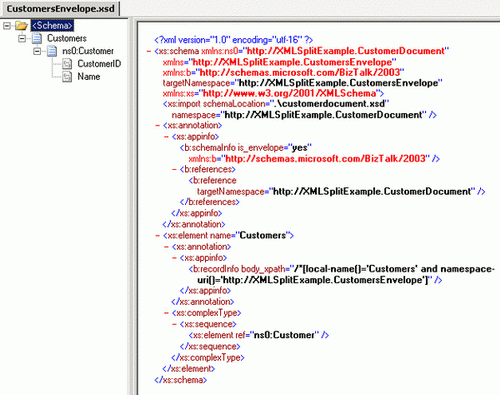Collapse xs:appinfo containing b:recordInfo

(x=174, y=258)
